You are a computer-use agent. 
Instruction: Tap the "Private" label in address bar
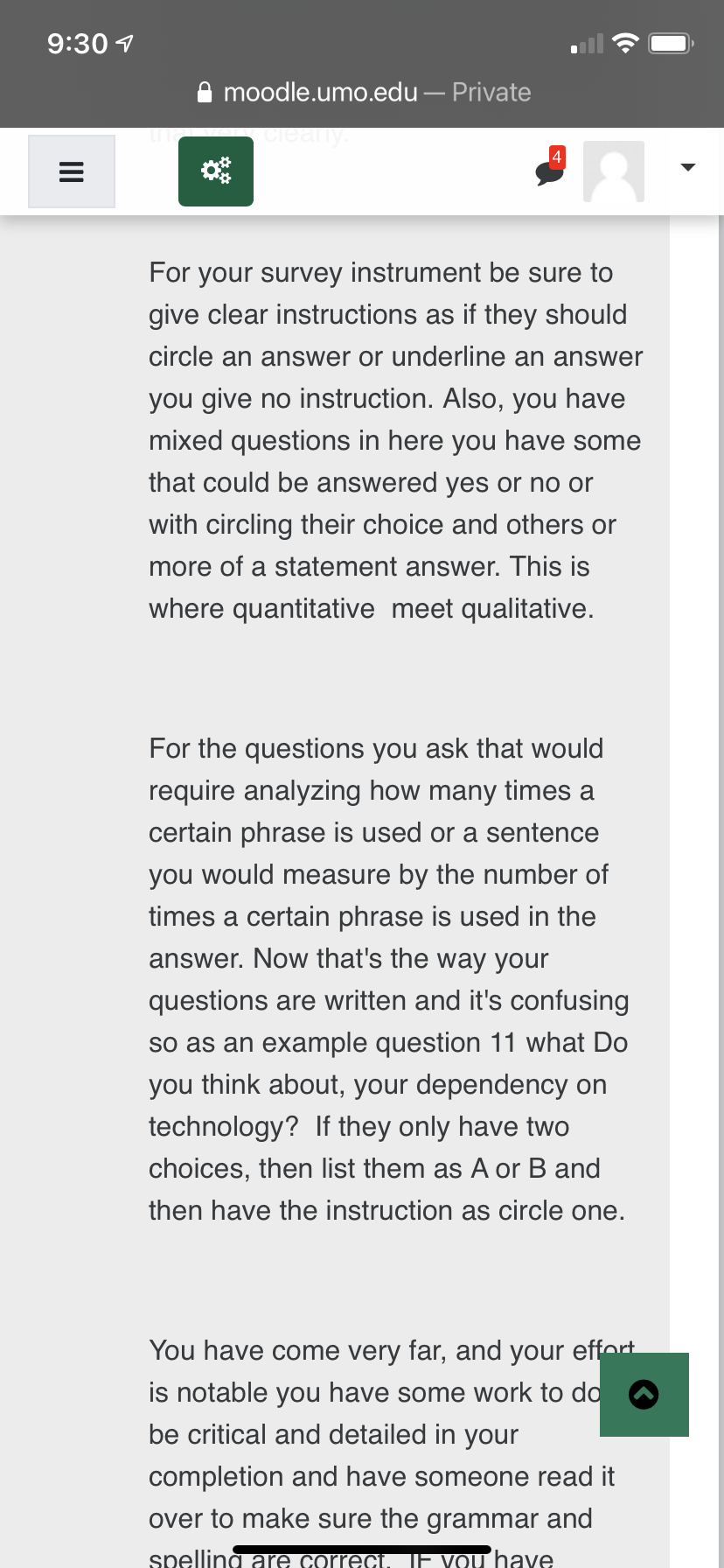(x=491, y=92)
